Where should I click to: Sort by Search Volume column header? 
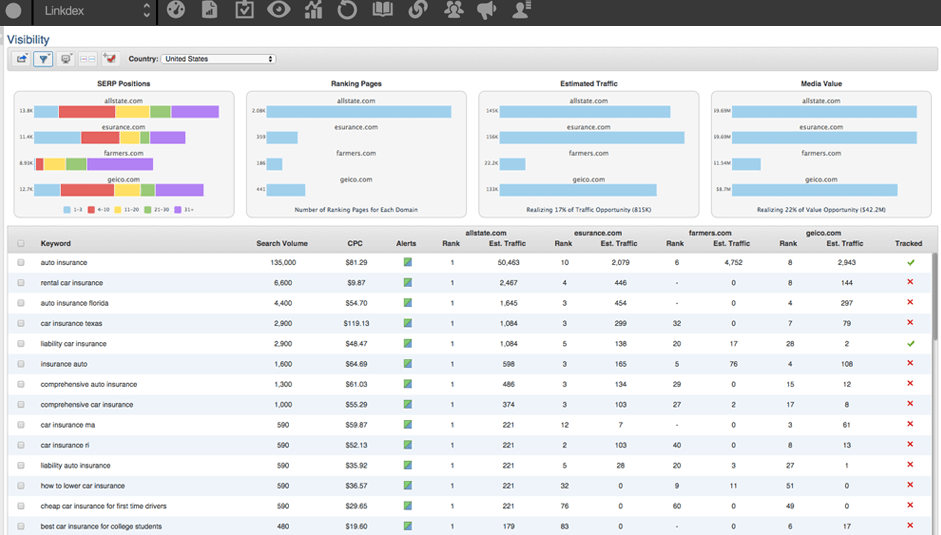(x=281, y=243)
